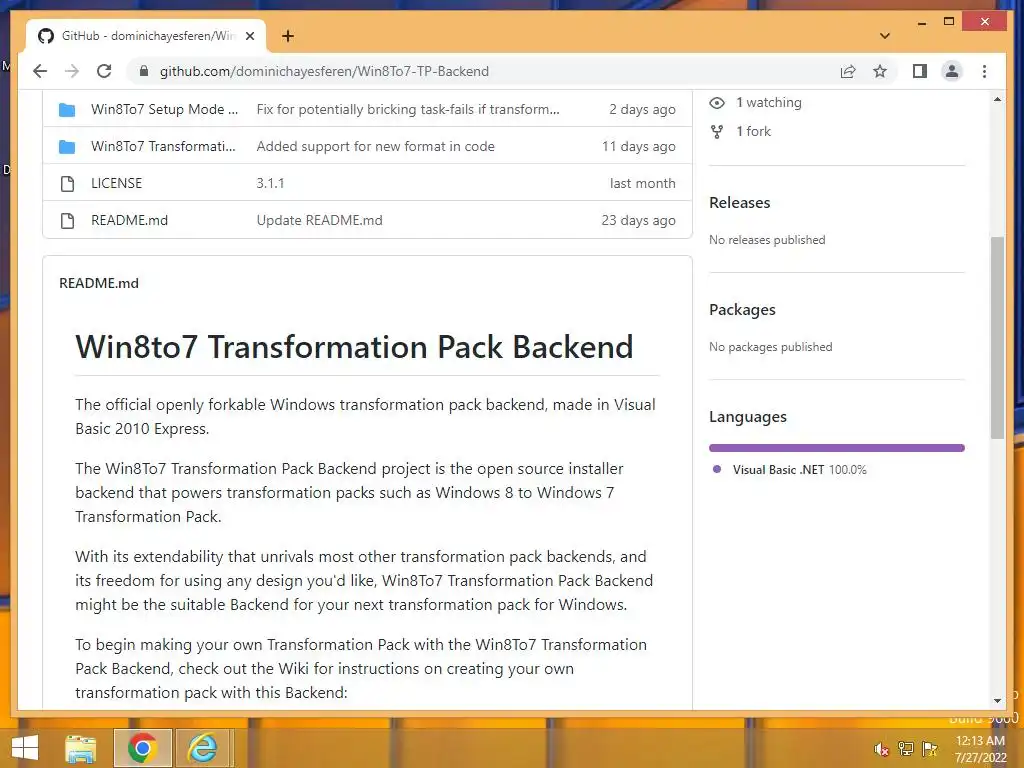Click the padlock site info icon
Image resolution: width=1024 pixels, height=768 pixels.
click(144, 71)
